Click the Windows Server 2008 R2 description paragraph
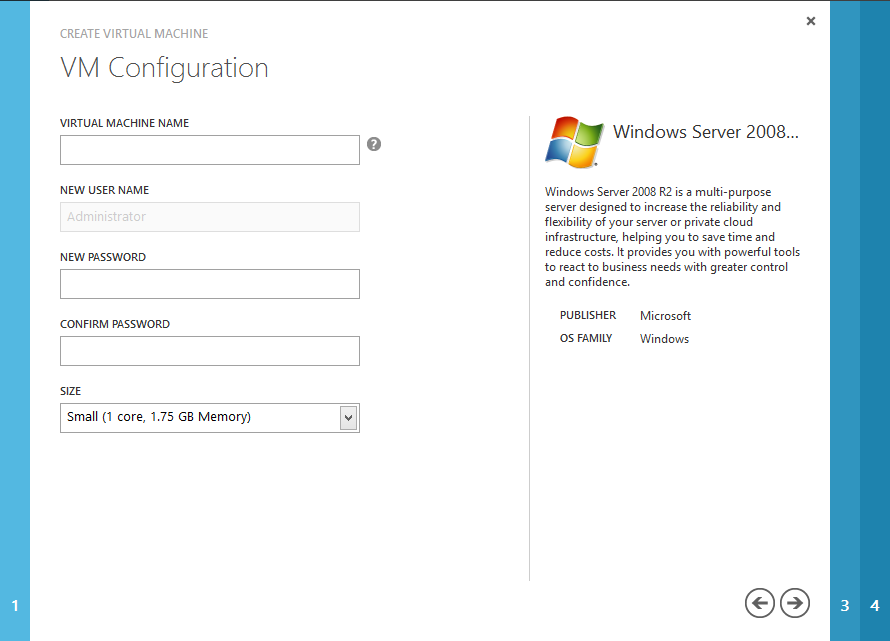 pyautogui.click(x=672, y=237)
